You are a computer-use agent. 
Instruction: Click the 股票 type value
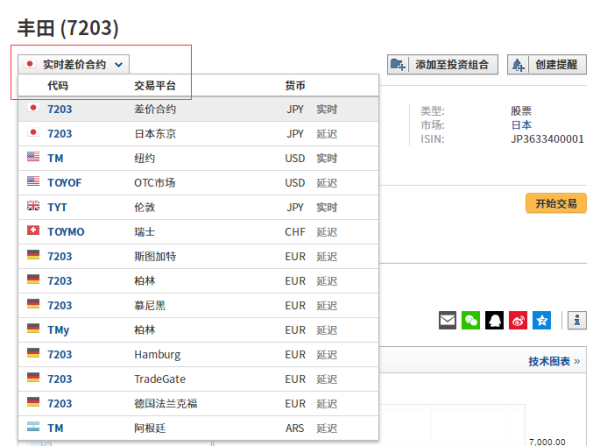tap(521, 111)
